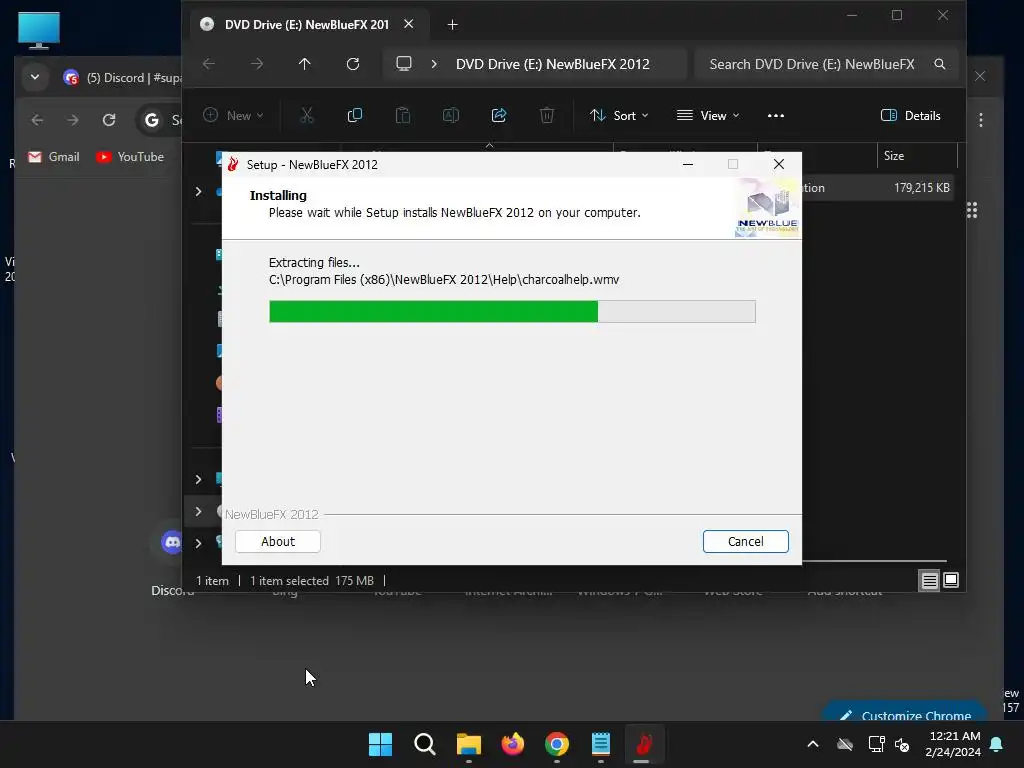Image resolution: width=1024 pixels, height=768 pixels.
Task: Expand the tree node above the Discord row
Action: [199, 511]
